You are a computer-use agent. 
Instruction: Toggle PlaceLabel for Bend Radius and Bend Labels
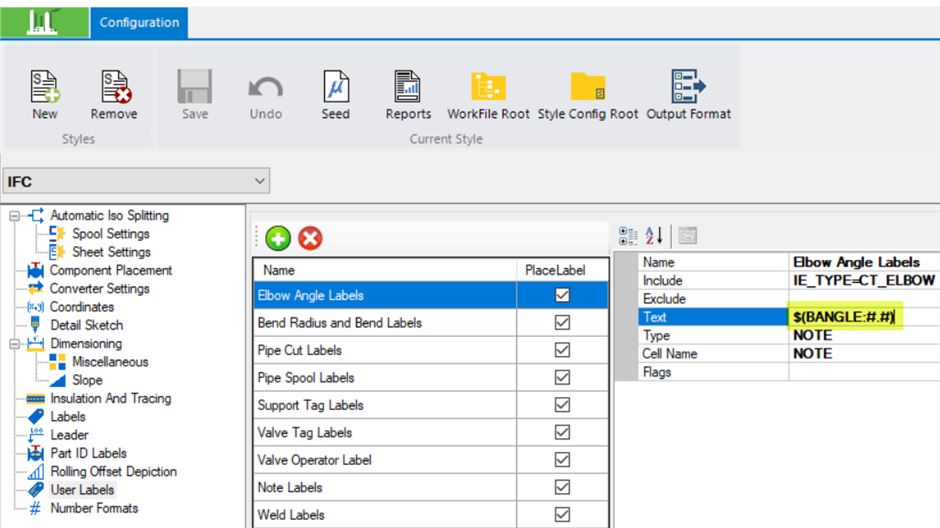click(x=562, y=322)
